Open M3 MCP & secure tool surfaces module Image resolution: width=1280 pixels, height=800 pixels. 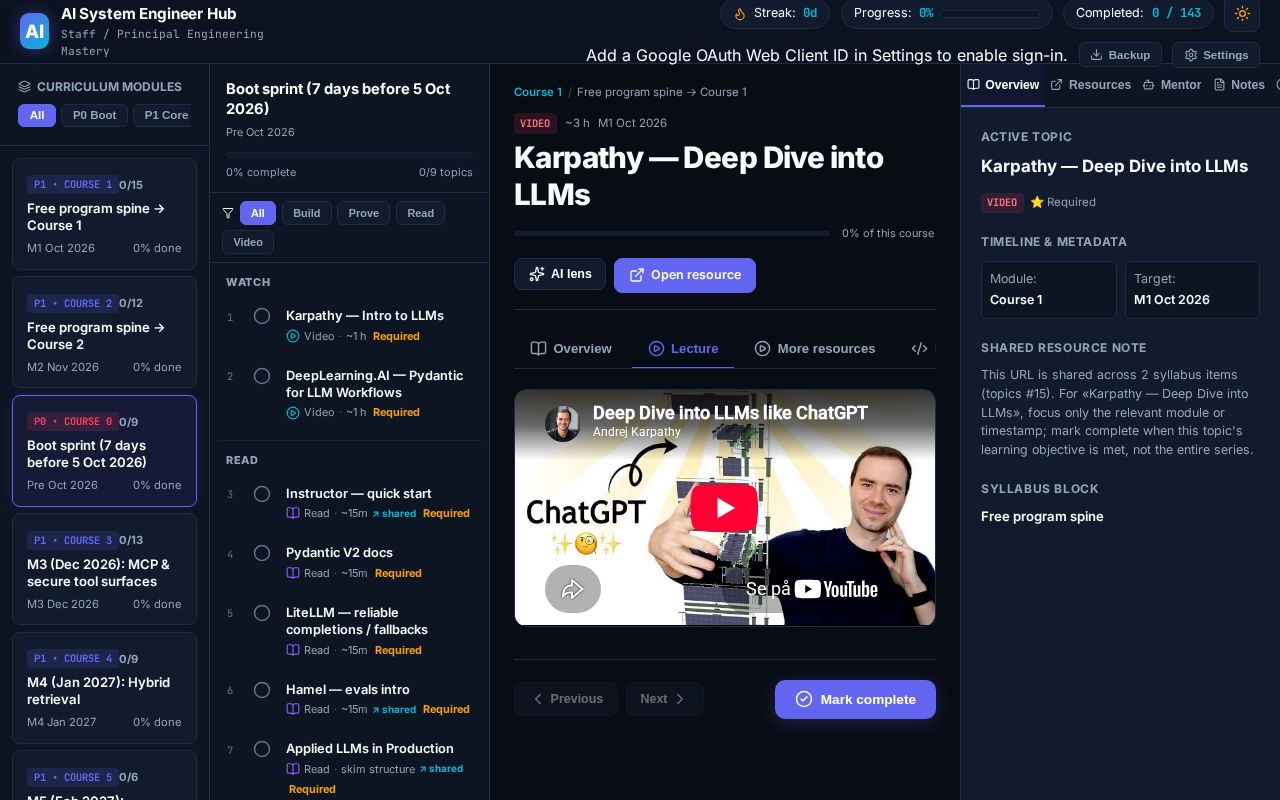[104, 569]
